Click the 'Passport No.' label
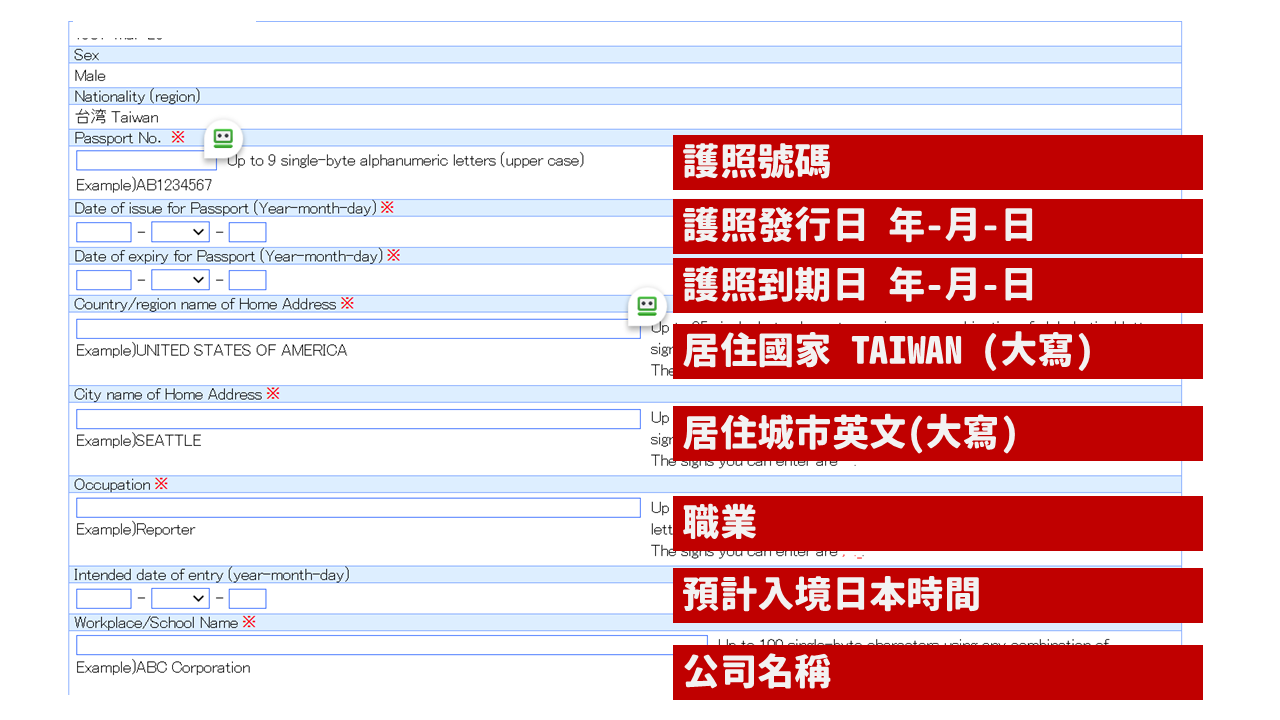The height and width of the screenshot is (720, 1280). [x=118, y=138]
